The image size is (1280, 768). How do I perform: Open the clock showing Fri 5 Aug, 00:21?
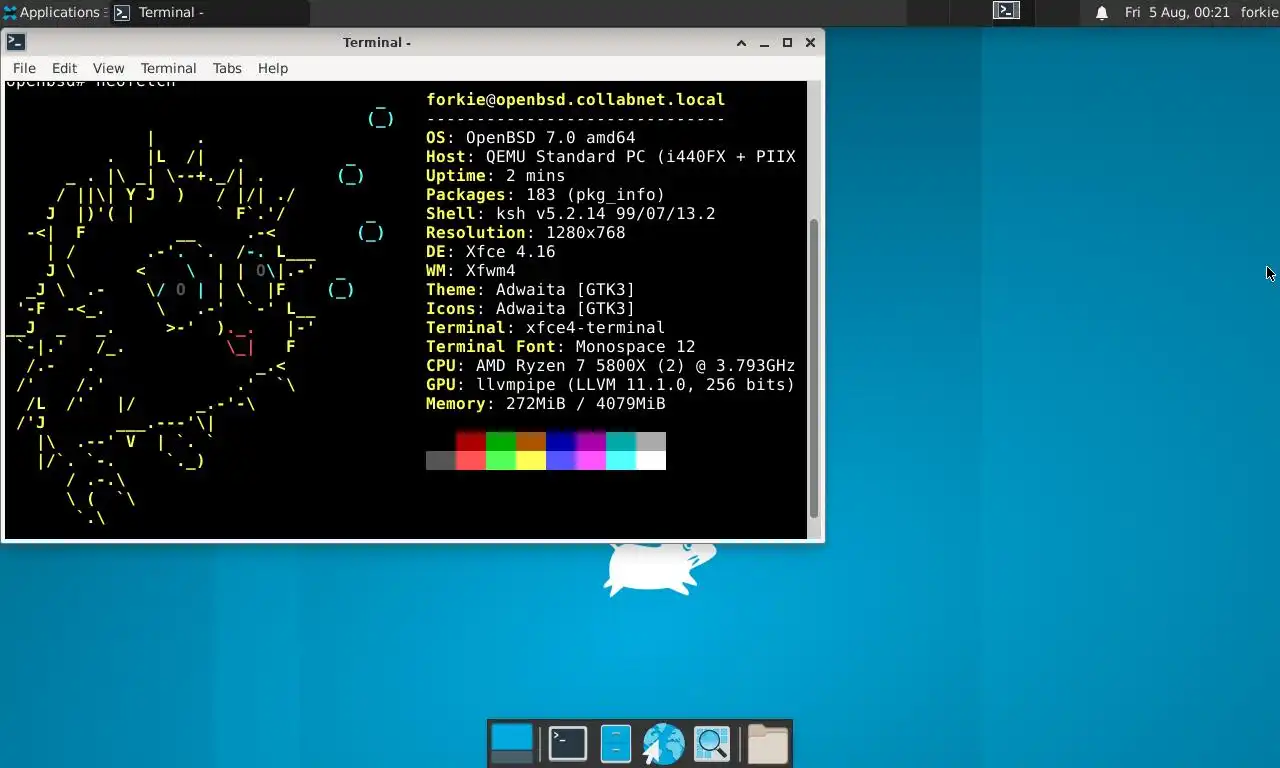coord(1177,13)
